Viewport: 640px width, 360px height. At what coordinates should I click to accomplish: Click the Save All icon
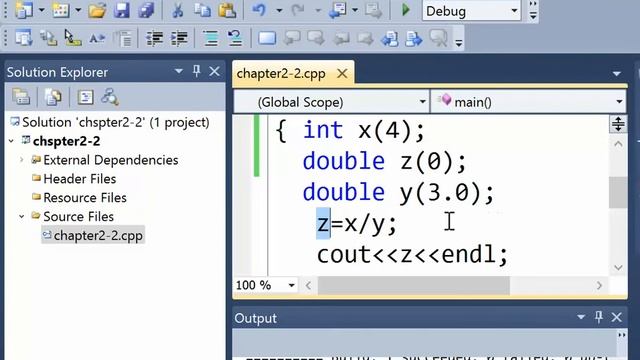point(146,10)
